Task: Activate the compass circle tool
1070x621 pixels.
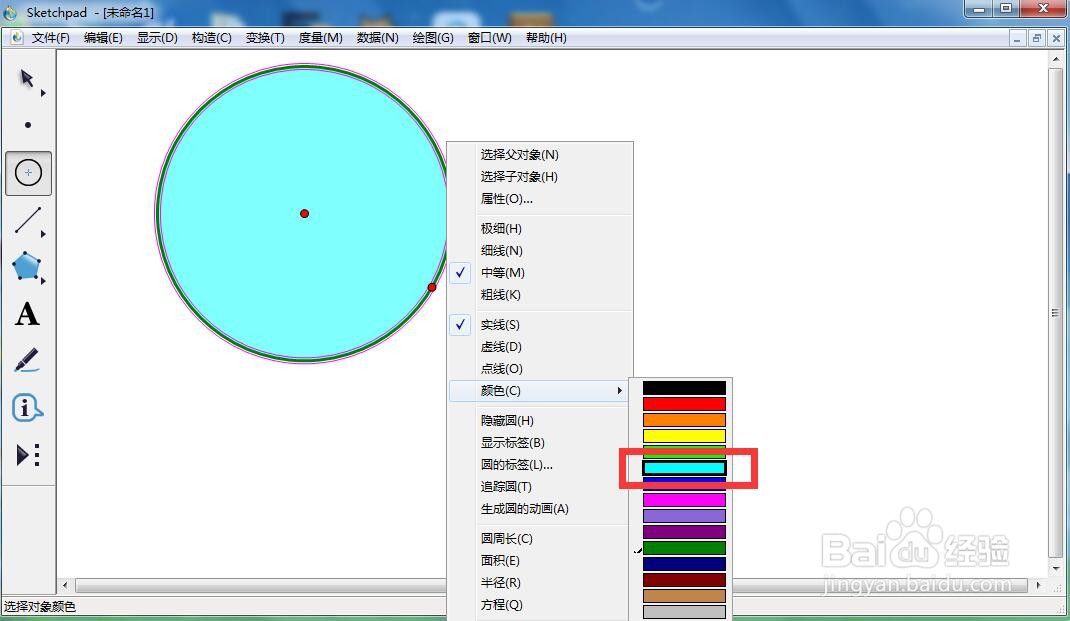Action: (x=28, y=172)
